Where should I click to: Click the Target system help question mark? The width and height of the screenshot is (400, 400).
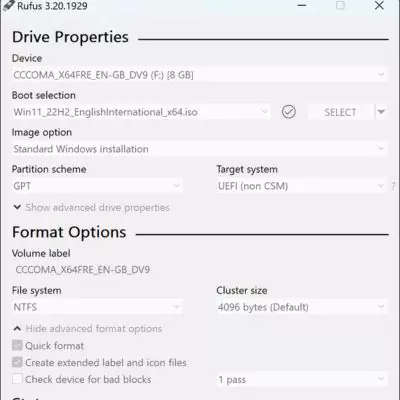point(394,186)
